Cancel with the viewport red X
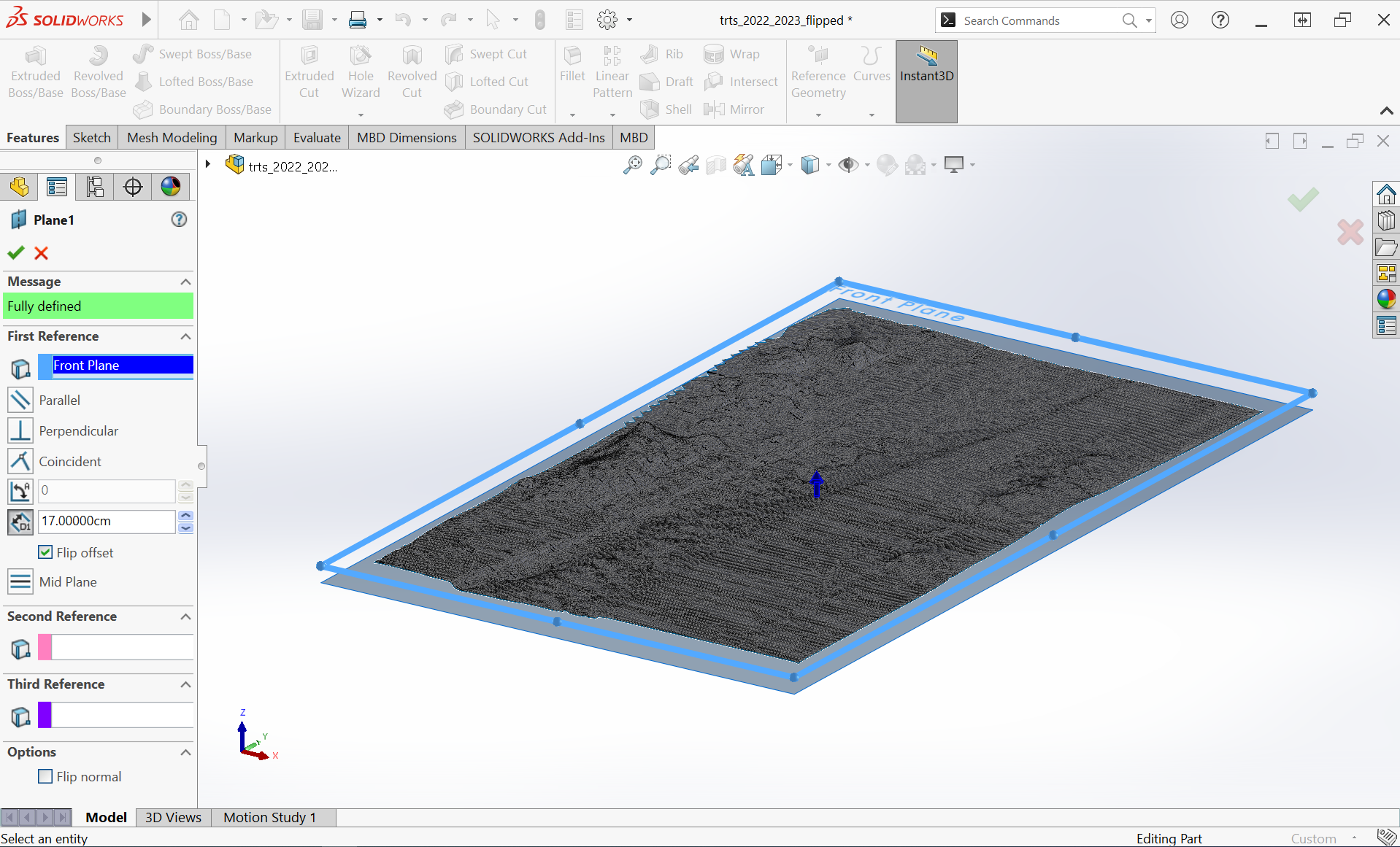The image size is (1400, 847). [1350, 233]
